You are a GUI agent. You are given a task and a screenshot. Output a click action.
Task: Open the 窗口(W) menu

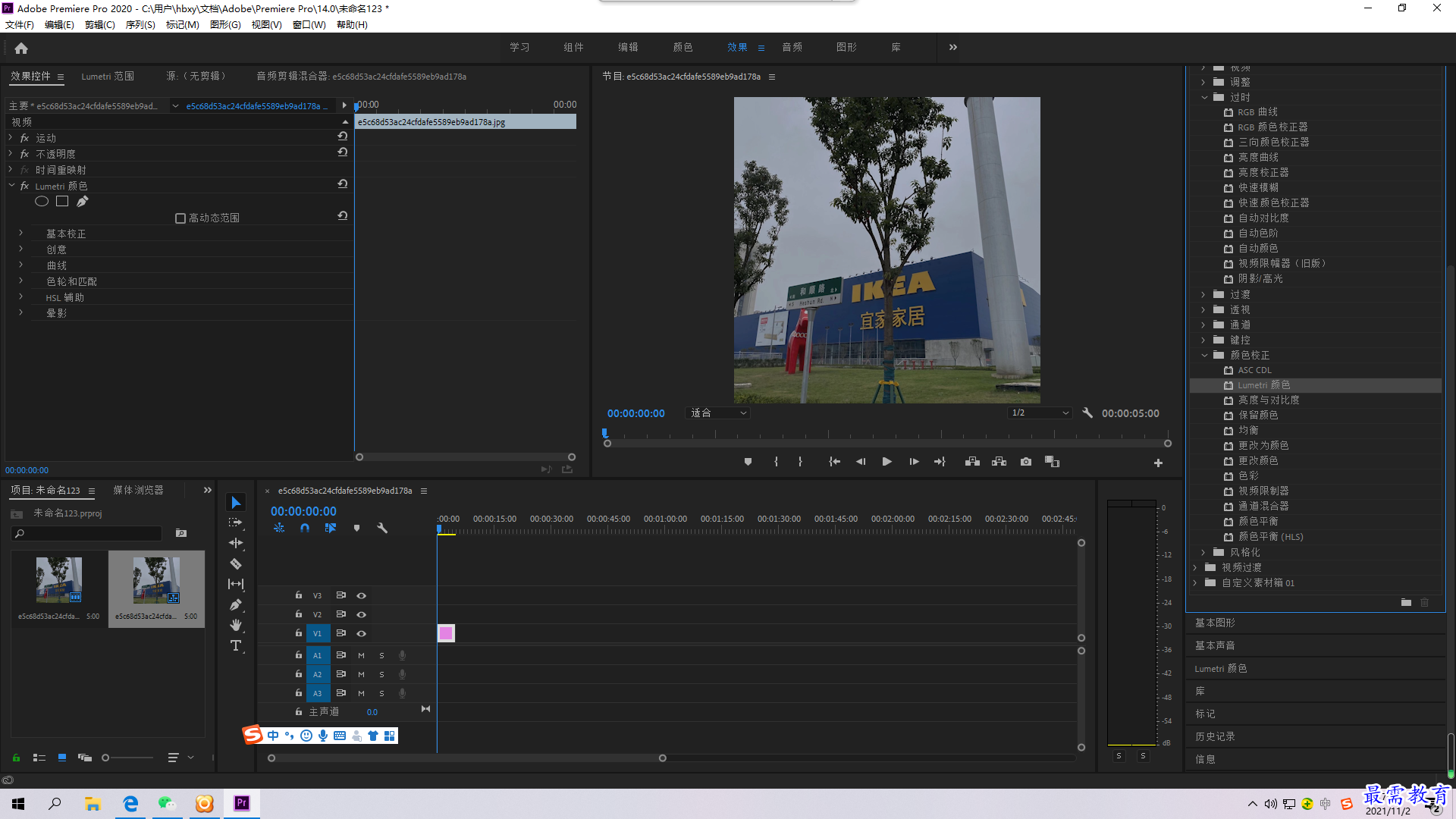309,25
